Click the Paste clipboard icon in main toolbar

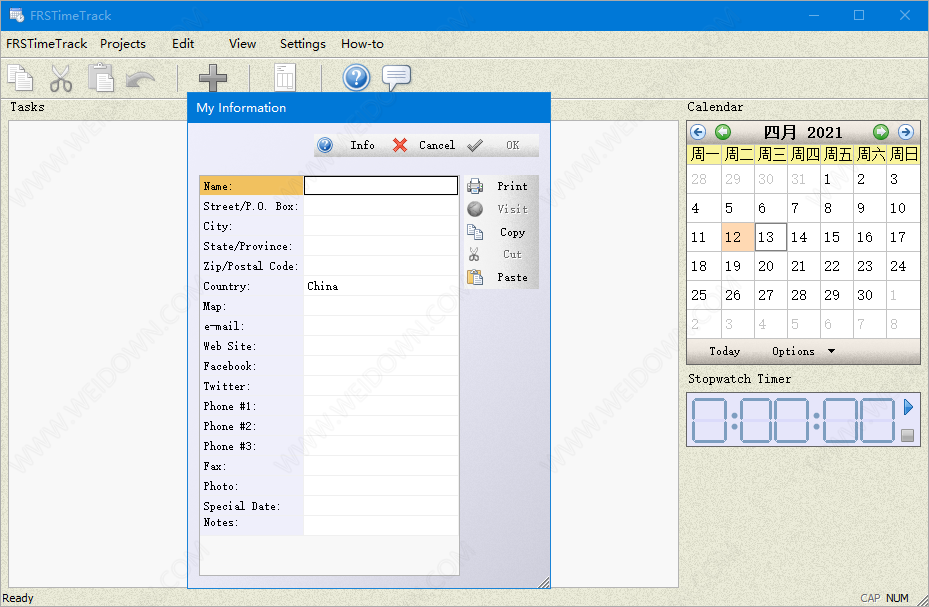101,78
